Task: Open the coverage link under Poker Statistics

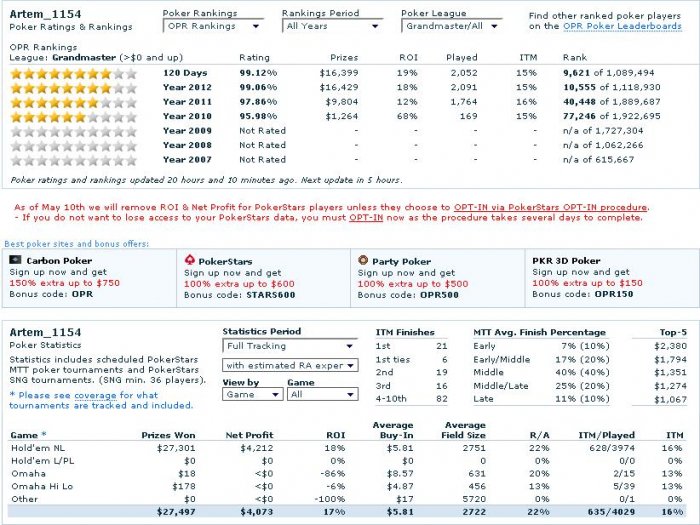Action: [95, 396]
